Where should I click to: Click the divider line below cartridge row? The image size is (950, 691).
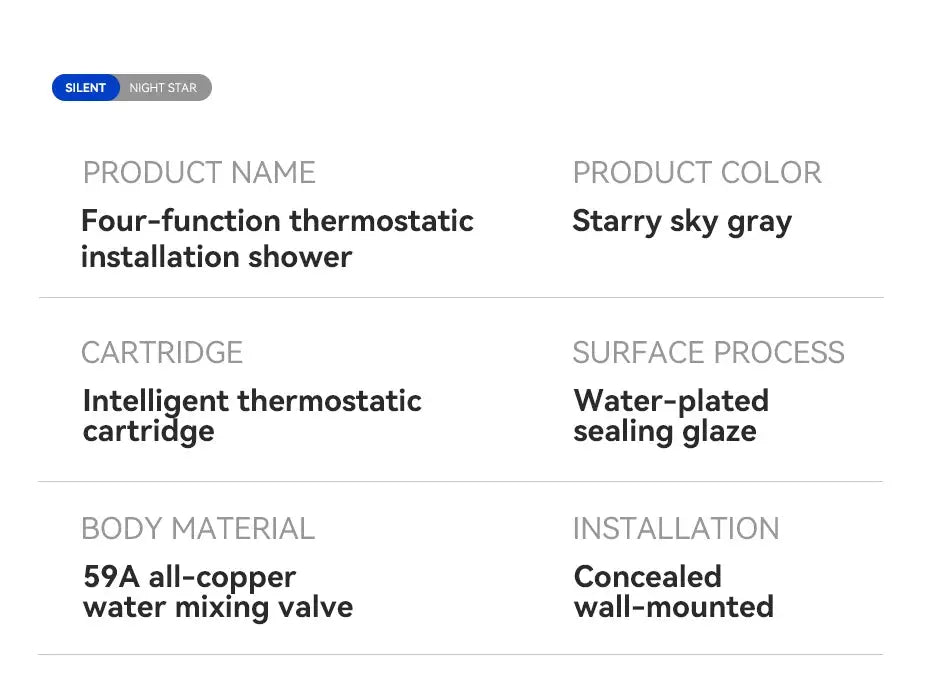(460, 481)
